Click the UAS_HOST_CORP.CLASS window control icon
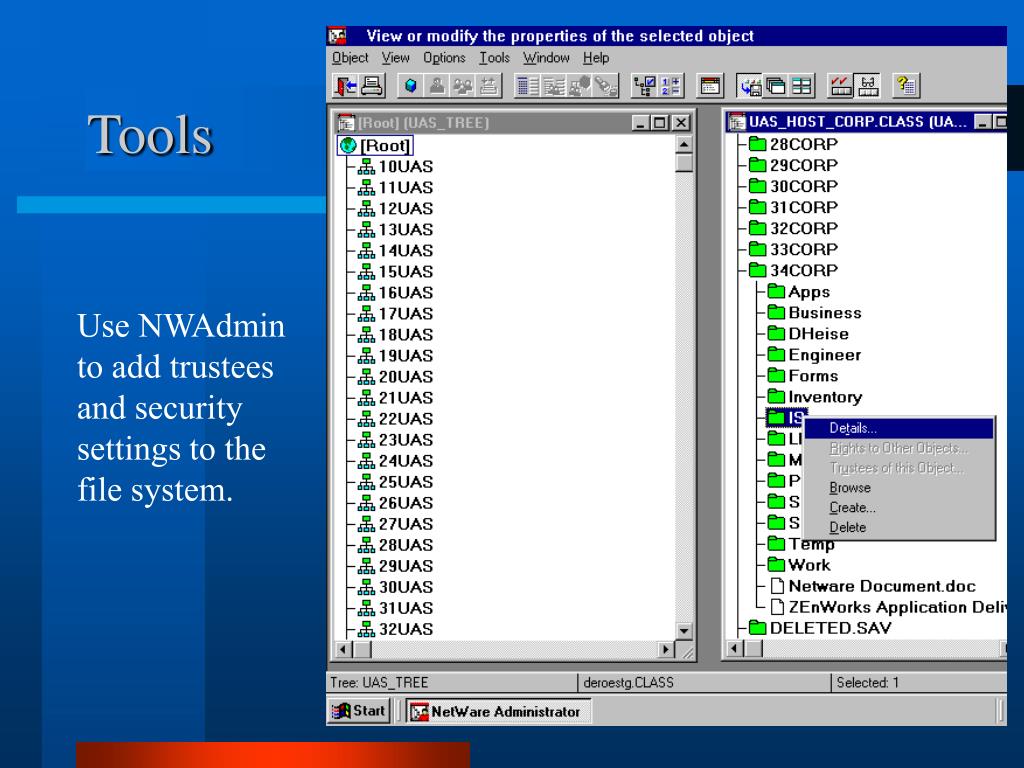1024x768 pixels. pyautogui.click(x=737, y=121)
